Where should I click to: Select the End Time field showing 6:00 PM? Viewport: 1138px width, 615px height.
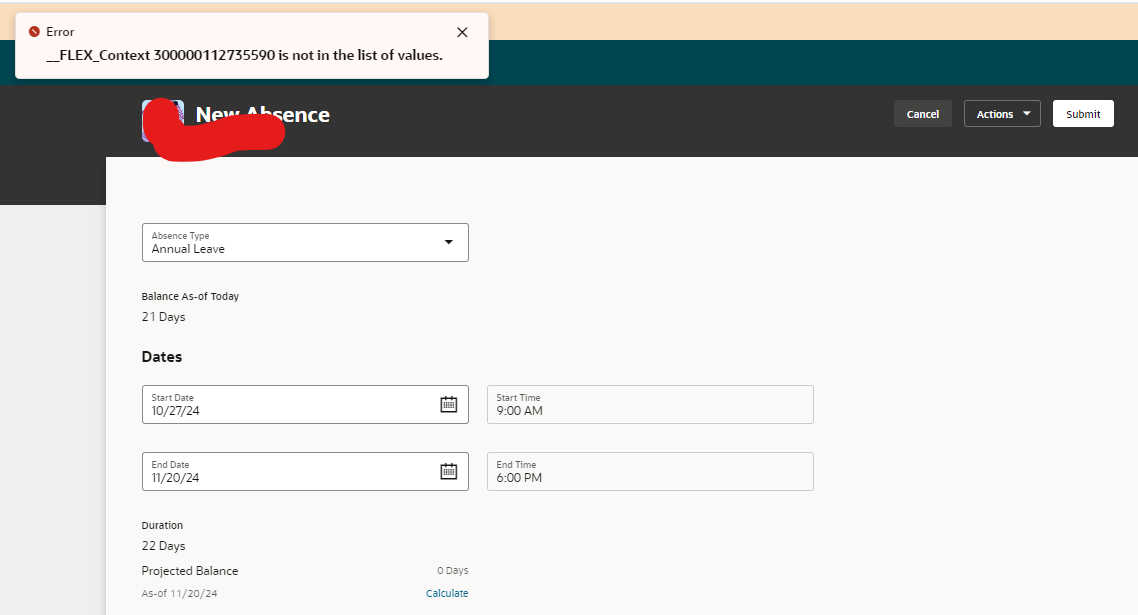(650, 471)
